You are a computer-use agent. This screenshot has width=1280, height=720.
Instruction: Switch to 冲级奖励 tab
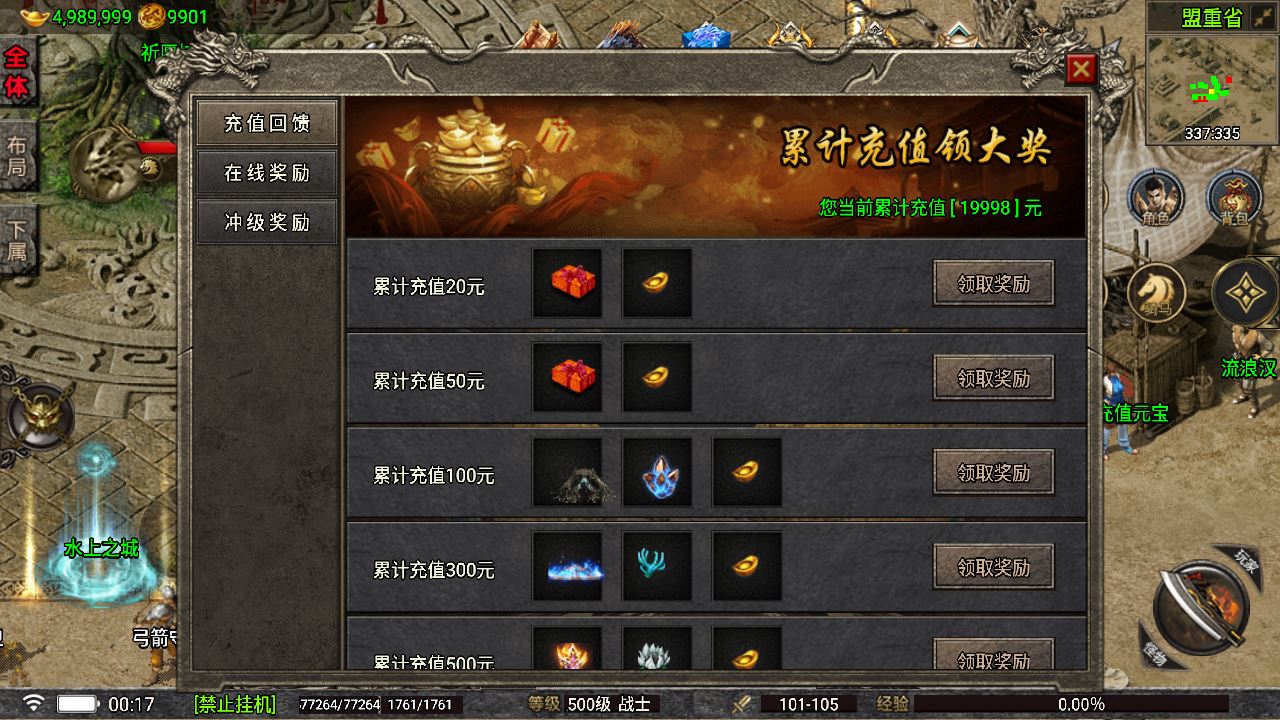(x=267, y=222)
